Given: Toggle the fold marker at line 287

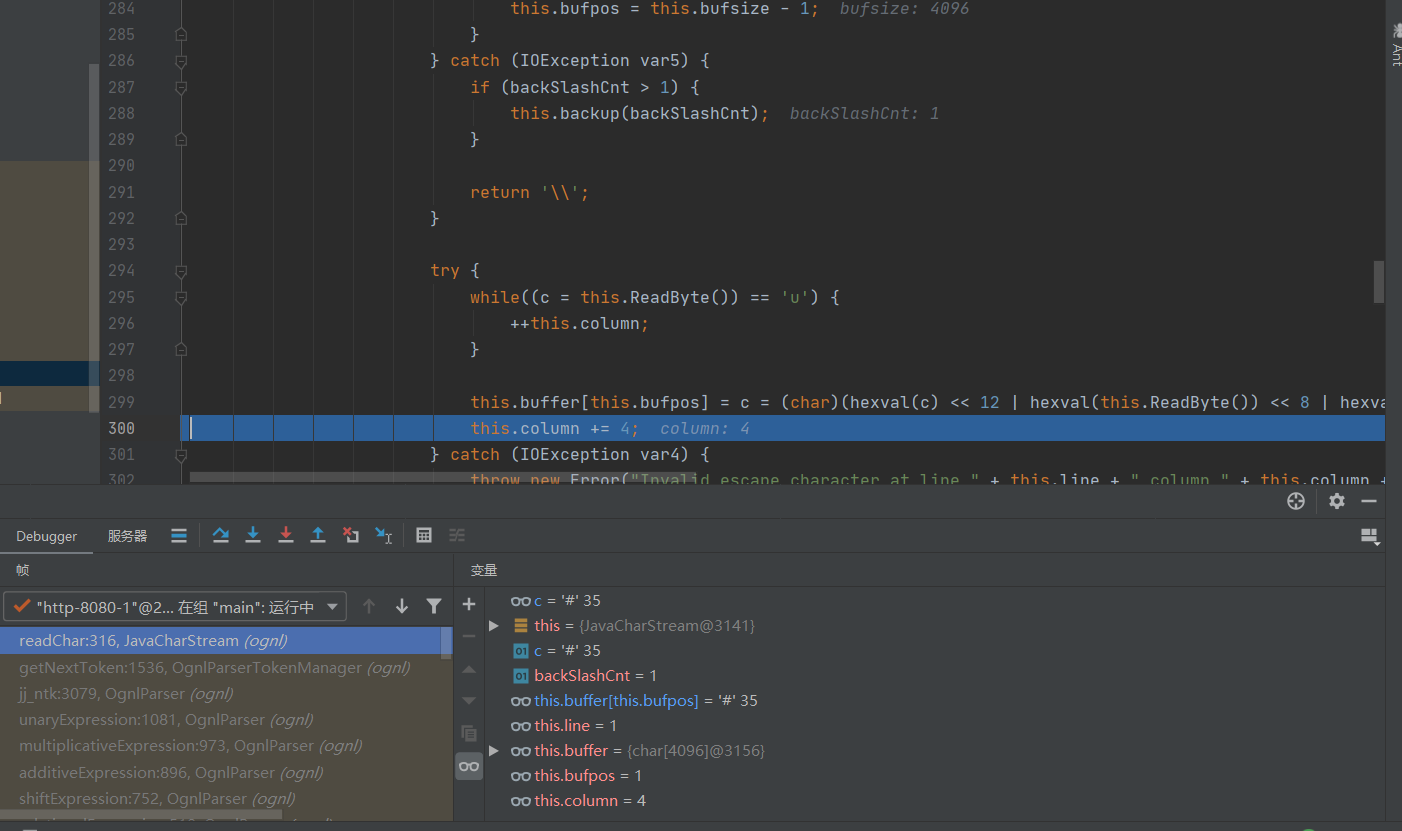Looking at the screenshot, I should [181, 87].
